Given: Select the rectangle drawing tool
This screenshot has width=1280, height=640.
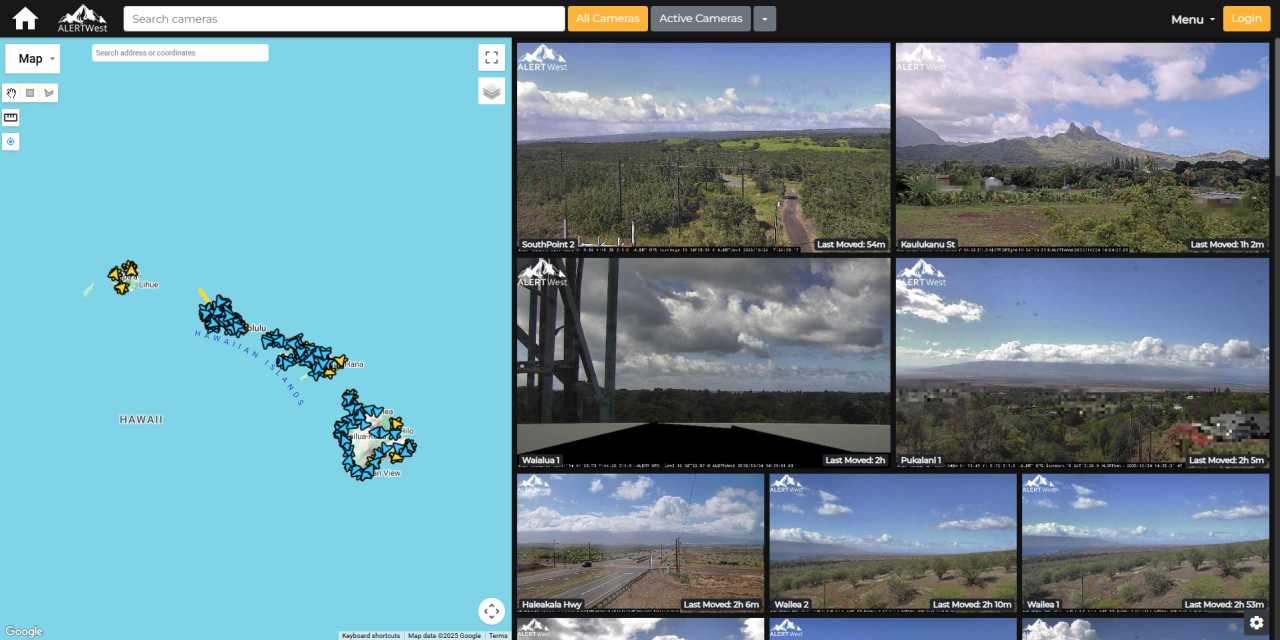Looking at the screenshot, I should click(30, 92).
